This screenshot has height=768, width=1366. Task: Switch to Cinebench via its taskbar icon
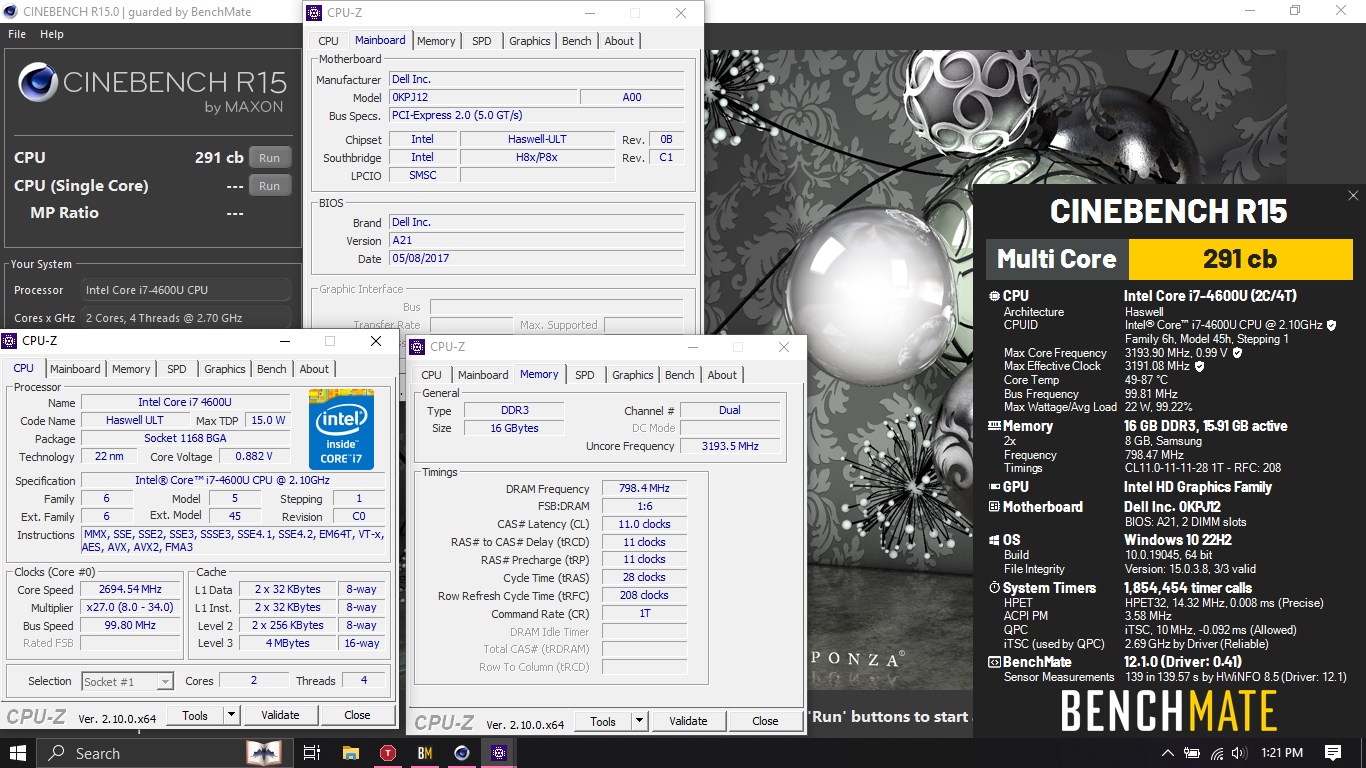pyautogui.click(x=461, y=753)
